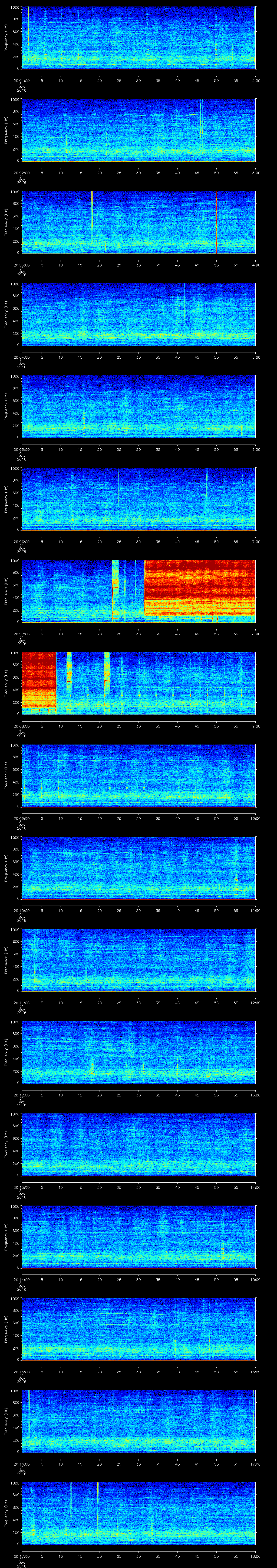Click the yellow spike near 50s in 20:03:00 spectrogram

coord(216,222)
